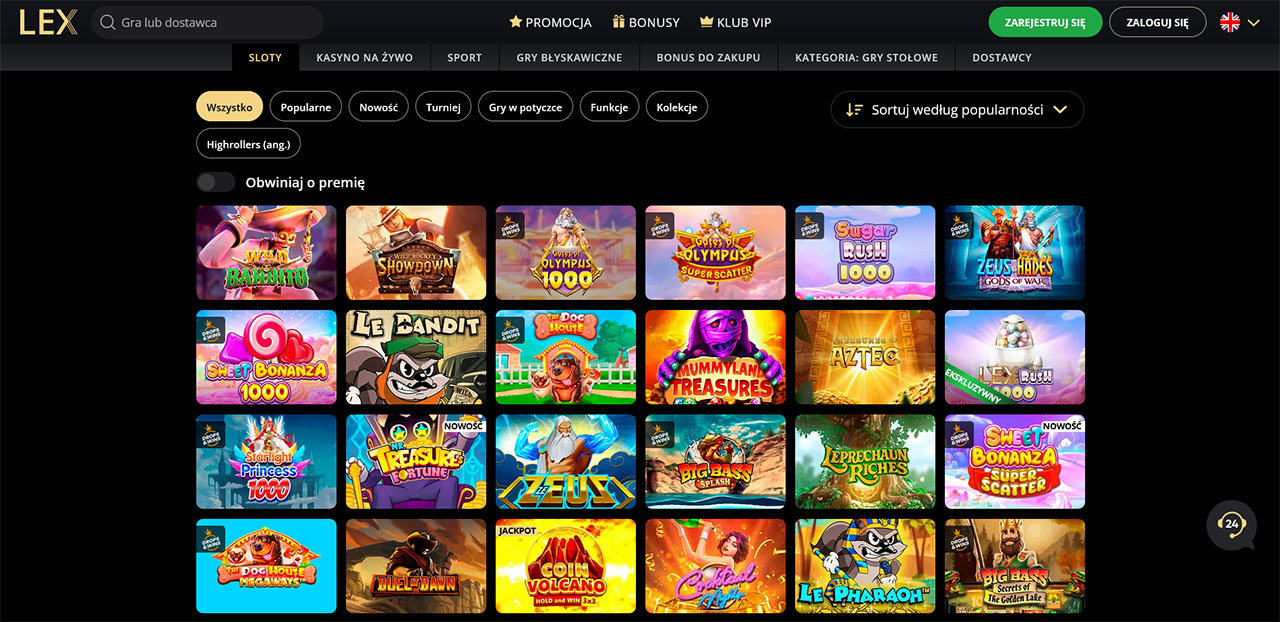Focus the Gra lub dostawca search field
This screenshot has width=1280, height=622.
coord(207,22)
